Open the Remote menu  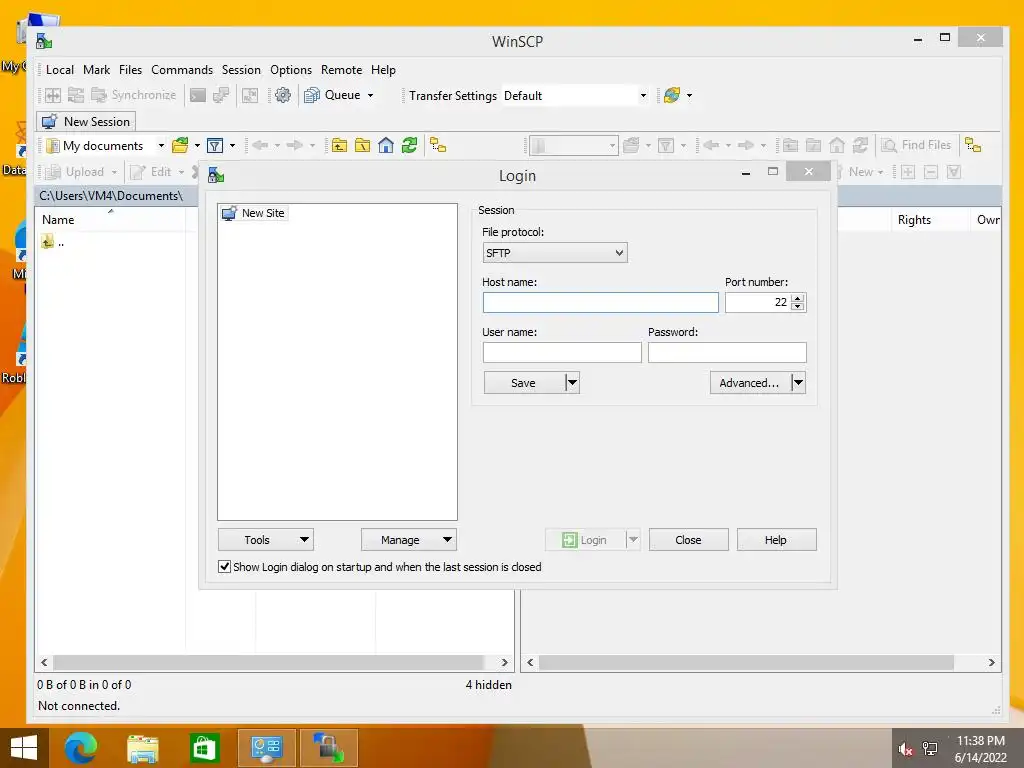tap(342, 70)
